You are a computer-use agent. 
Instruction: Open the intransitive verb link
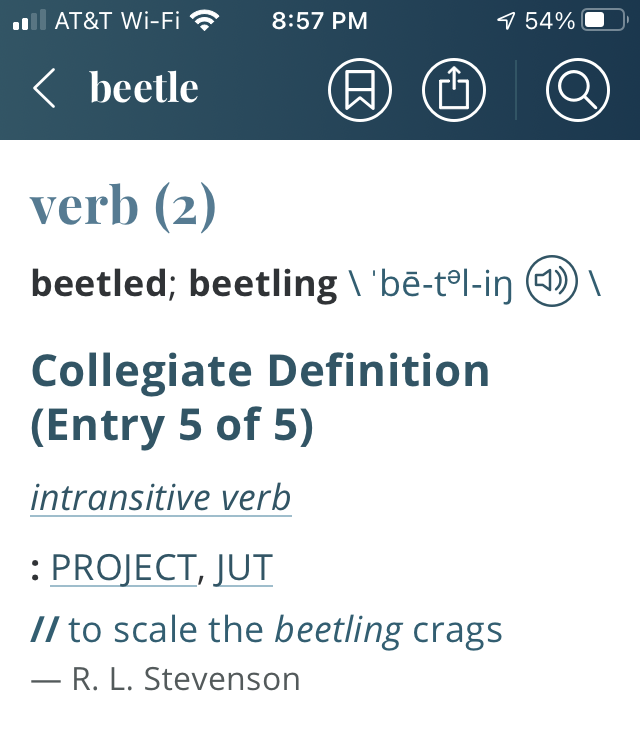click(161, 498)
